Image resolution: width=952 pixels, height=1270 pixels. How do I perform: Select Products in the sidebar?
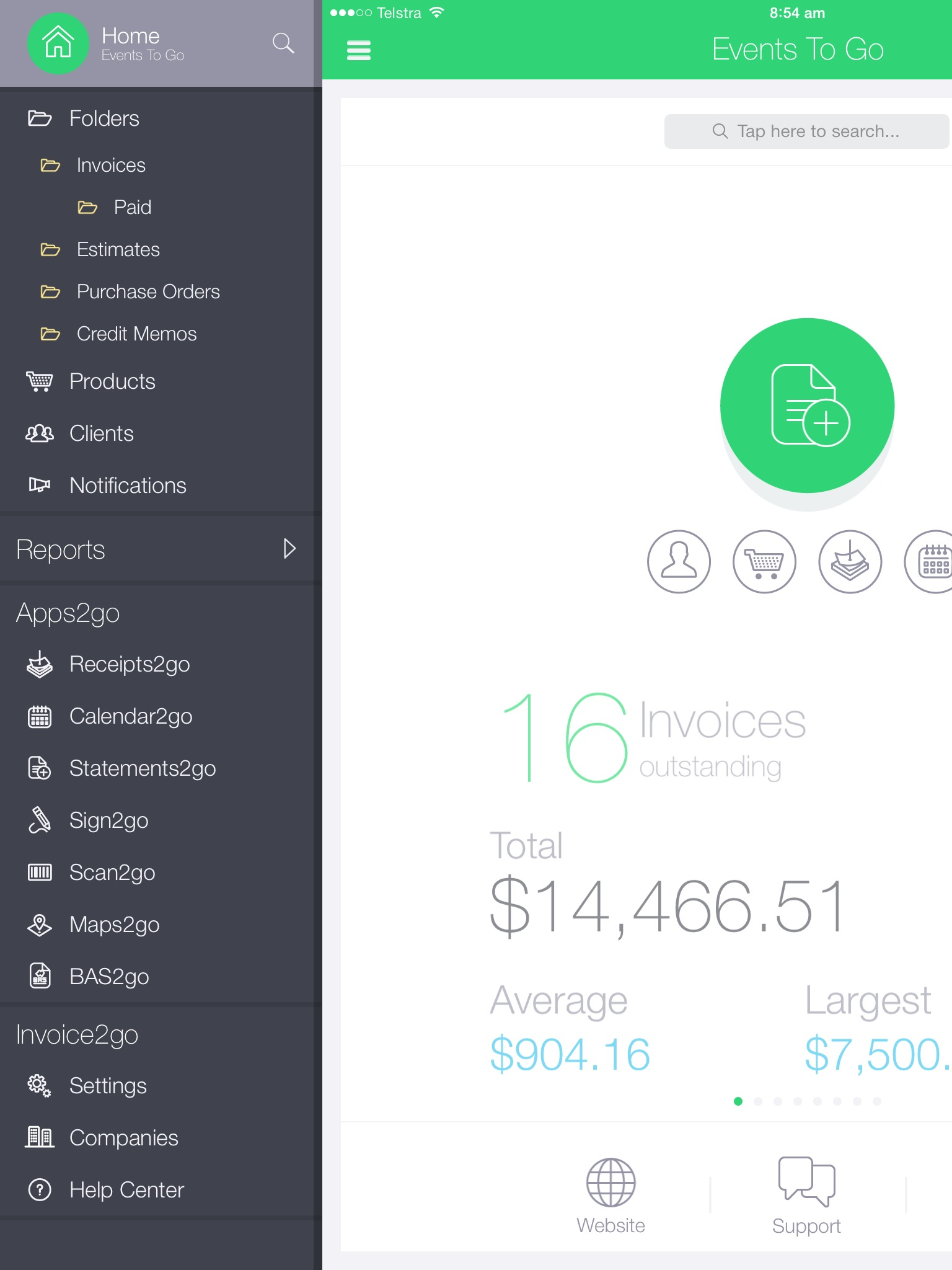click(x=157, y=381)
